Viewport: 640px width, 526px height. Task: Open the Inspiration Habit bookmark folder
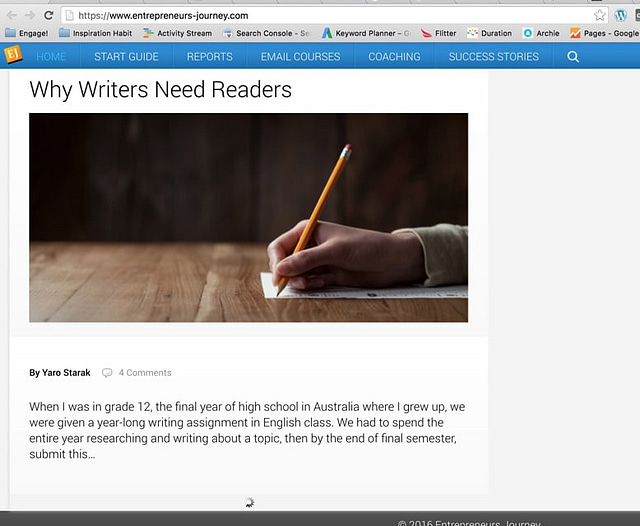95,33
